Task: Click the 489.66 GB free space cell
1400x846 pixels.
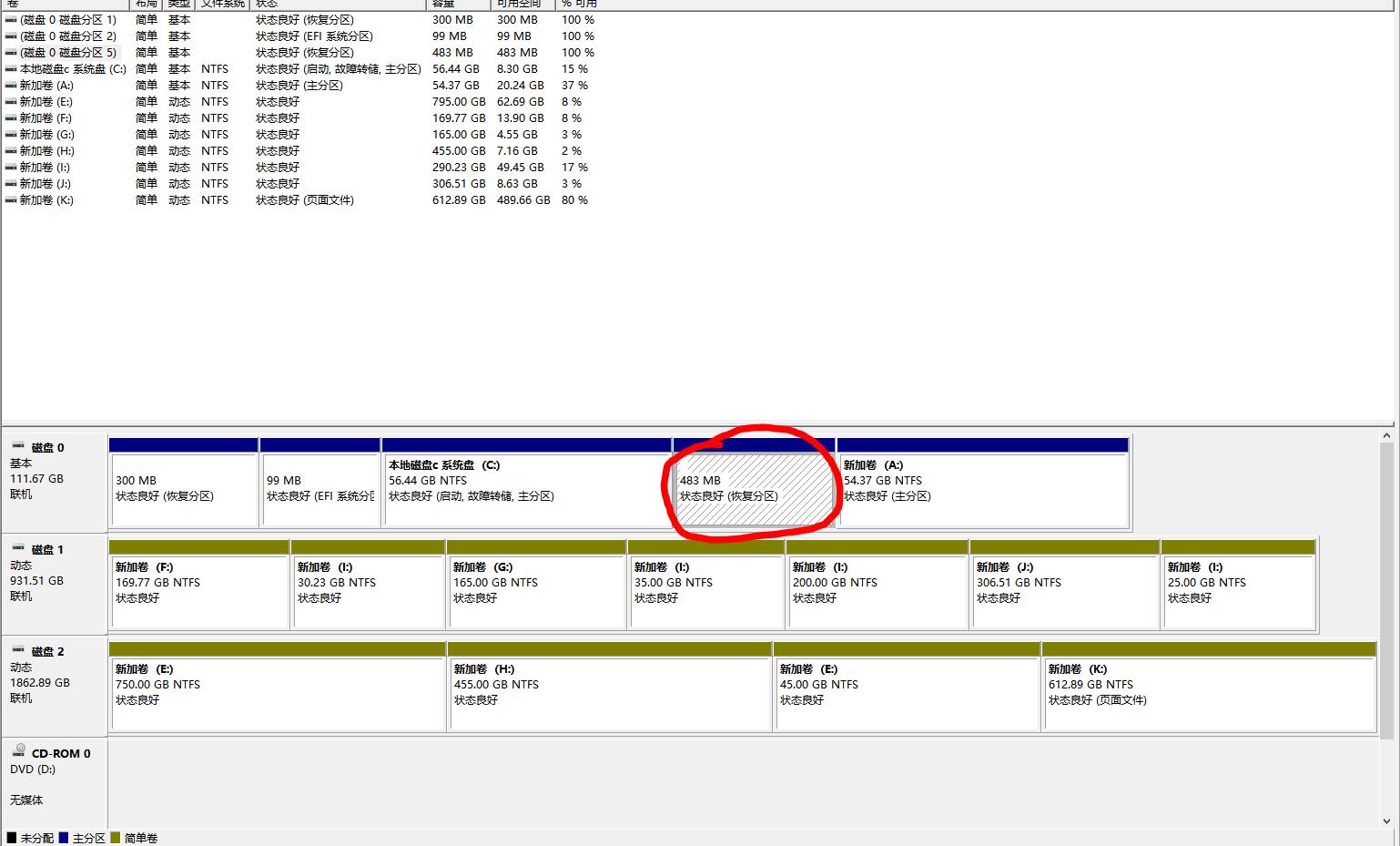Action: (x=523, y=199)
